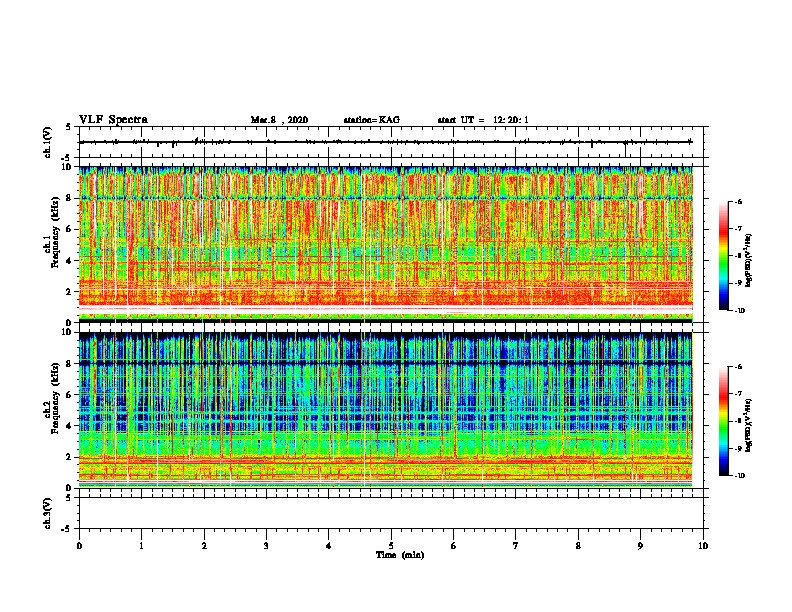Click time axis tick label "1"
This screenshot has height=612, width=792.
141,546
